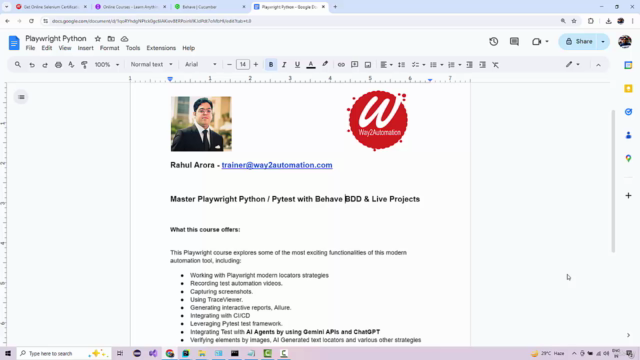Decrease font size minus button
Viewport: 640px width, 360px height.
click(x=229, y=64)
